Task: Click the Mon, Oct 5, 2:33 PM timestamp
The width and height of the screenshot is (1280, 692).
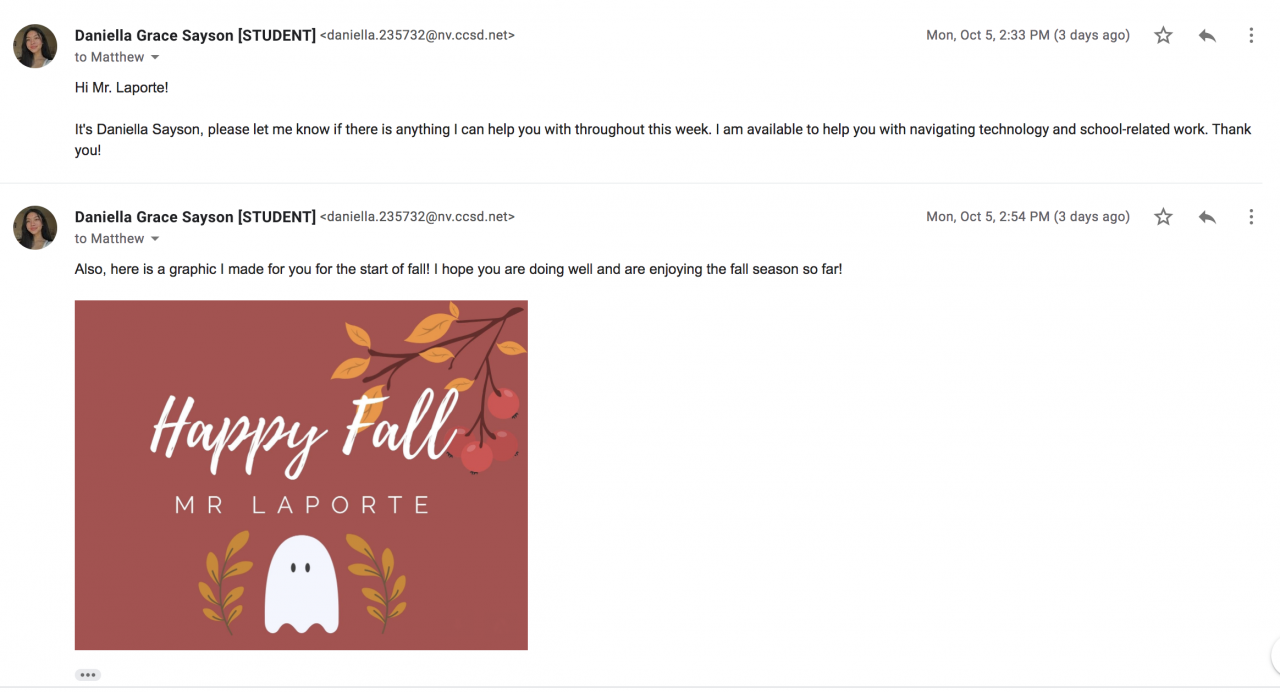Action: (1027, 36)
